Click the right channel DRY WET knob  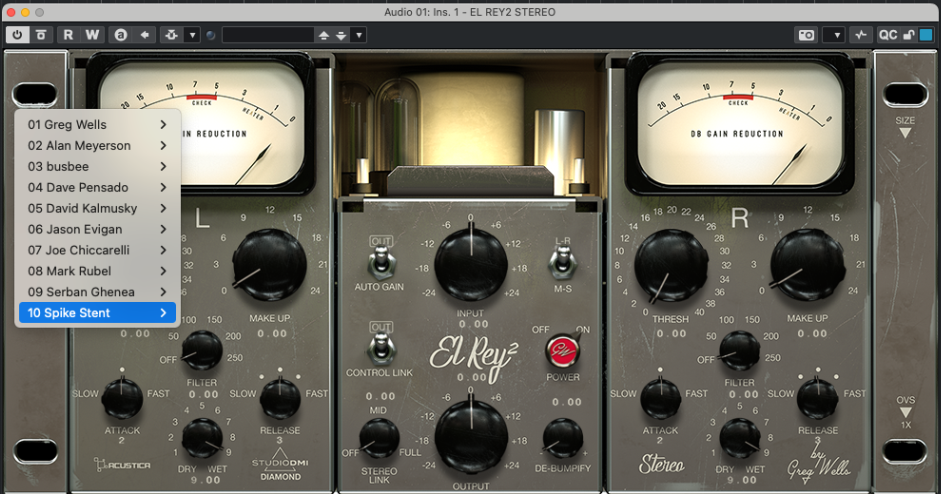[740, 439]
